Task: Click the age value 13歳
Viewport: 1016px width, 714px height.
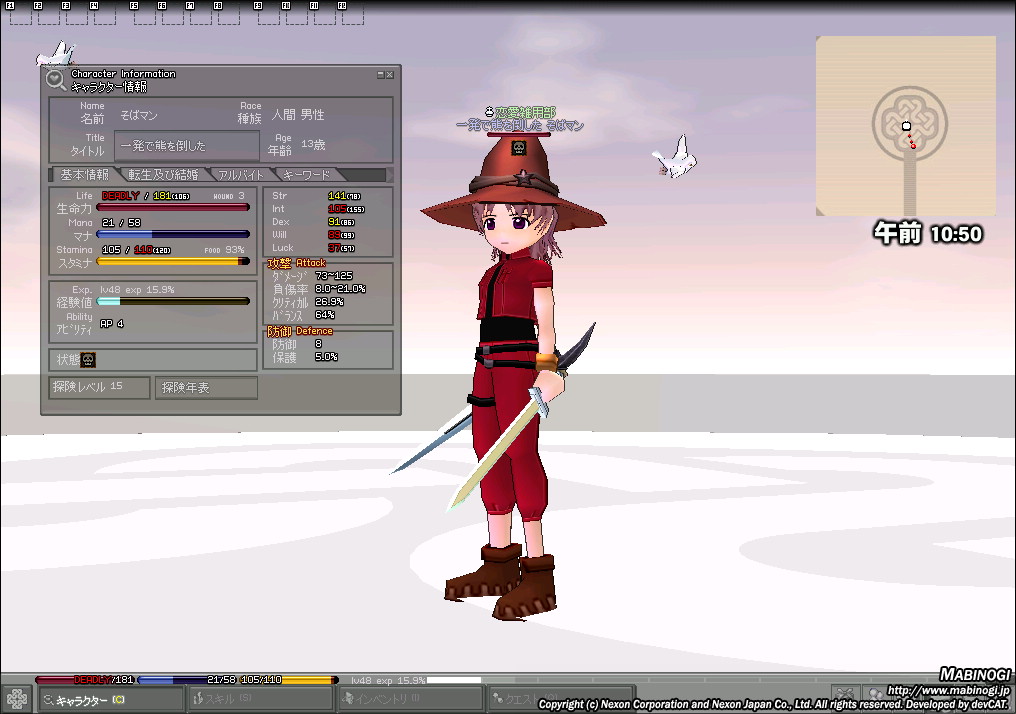Action: [313, 144]
